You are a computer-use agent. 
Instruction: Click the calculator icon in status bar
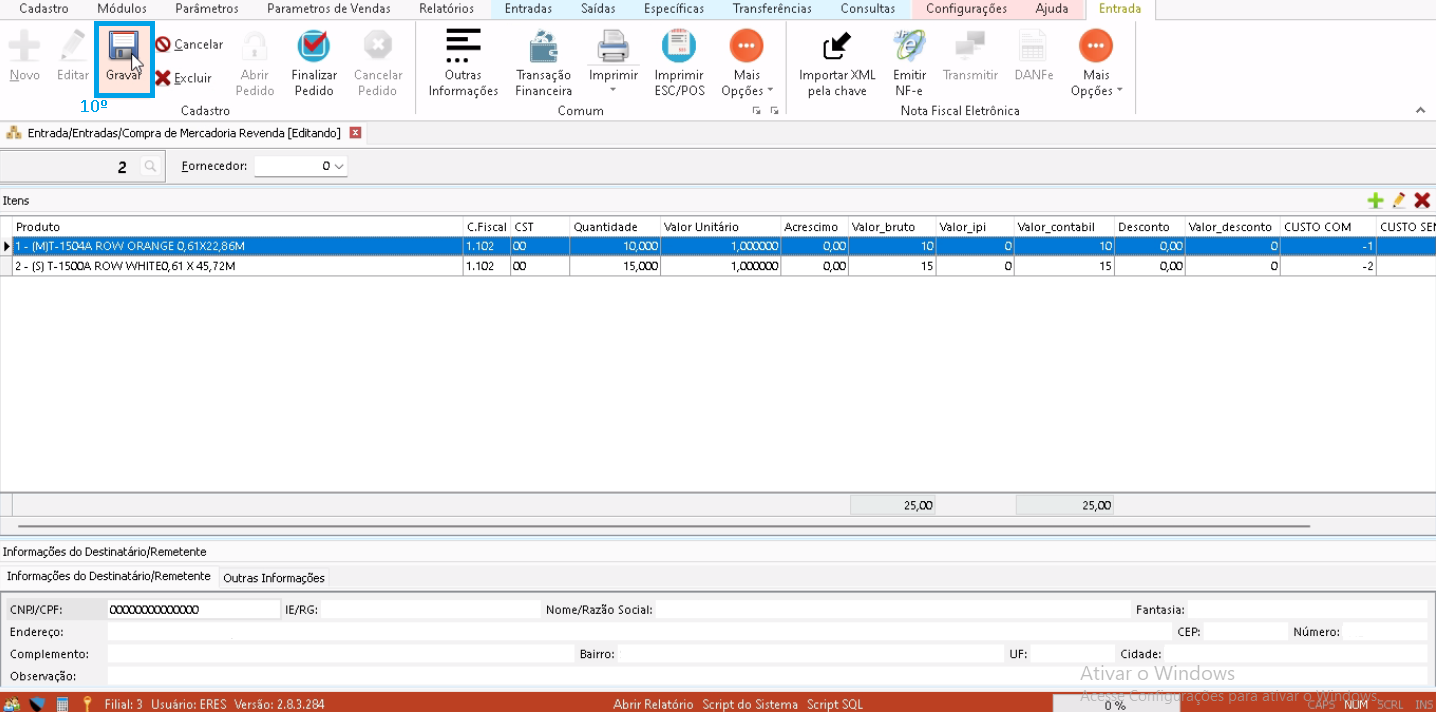tap(62, 704)
